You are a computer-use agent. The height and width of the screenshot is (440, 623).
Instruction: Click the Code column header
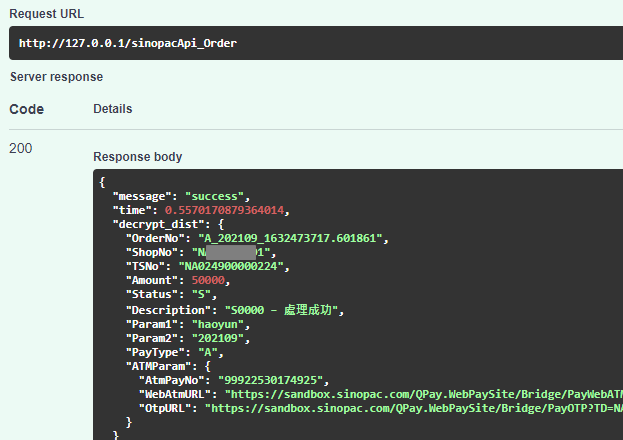coord(27,109)
